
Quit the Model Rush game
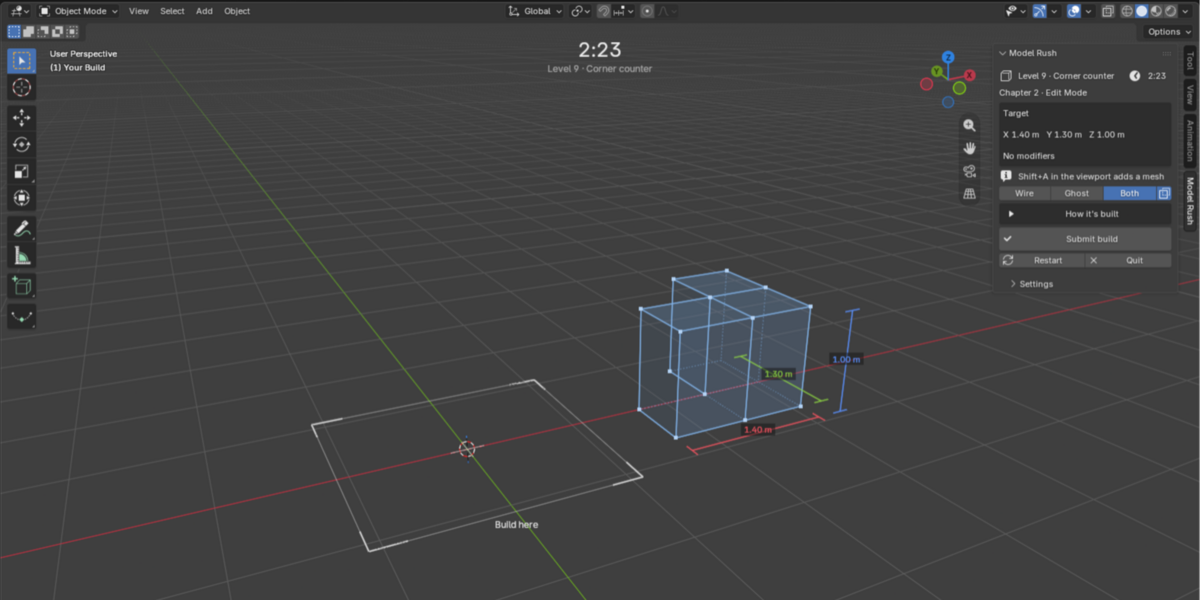click(x=1128, y=260)
